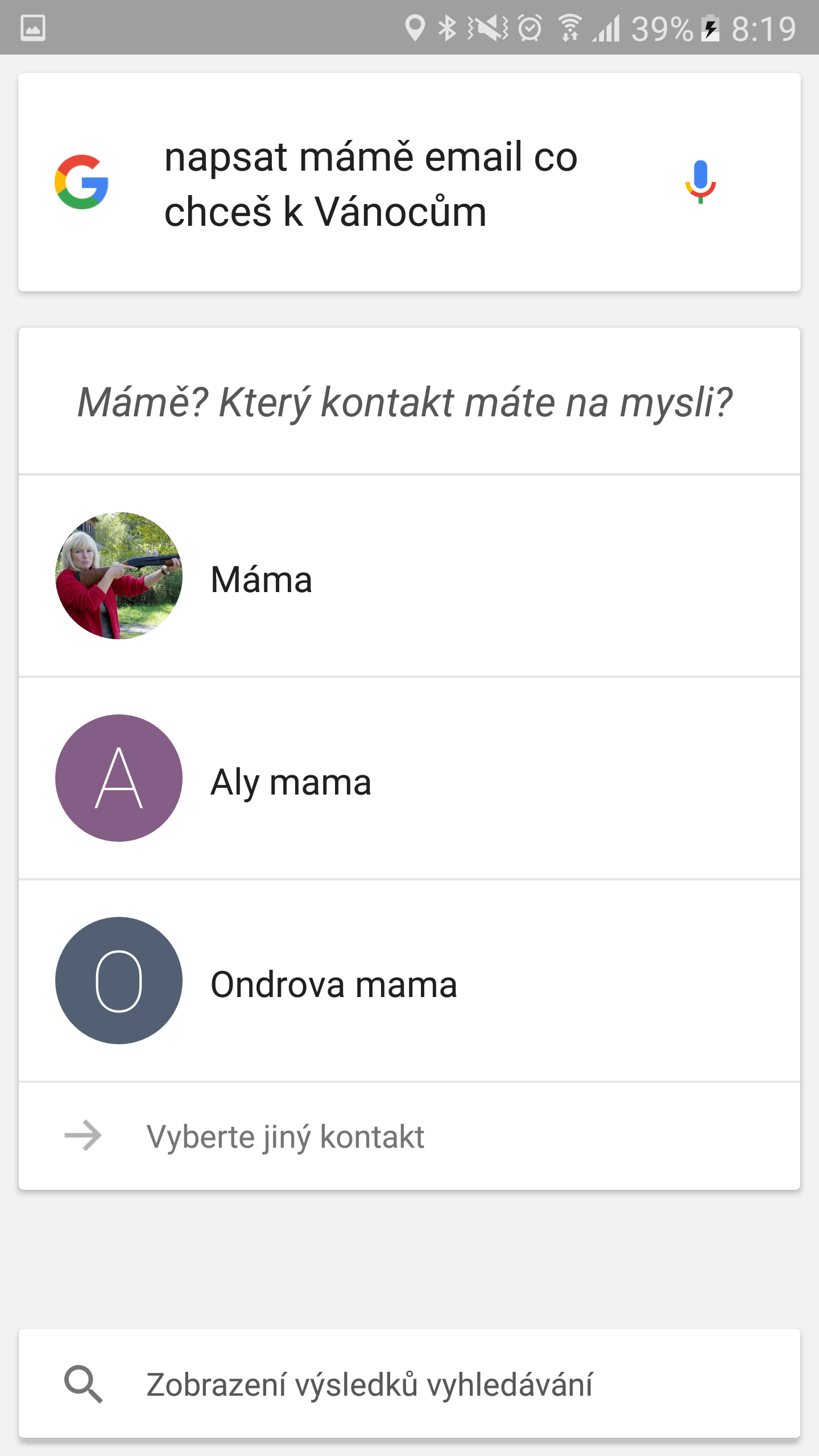Screen dimensions: 819x1456
Task: Activate the voice search microphone
Action: point(700,182)
